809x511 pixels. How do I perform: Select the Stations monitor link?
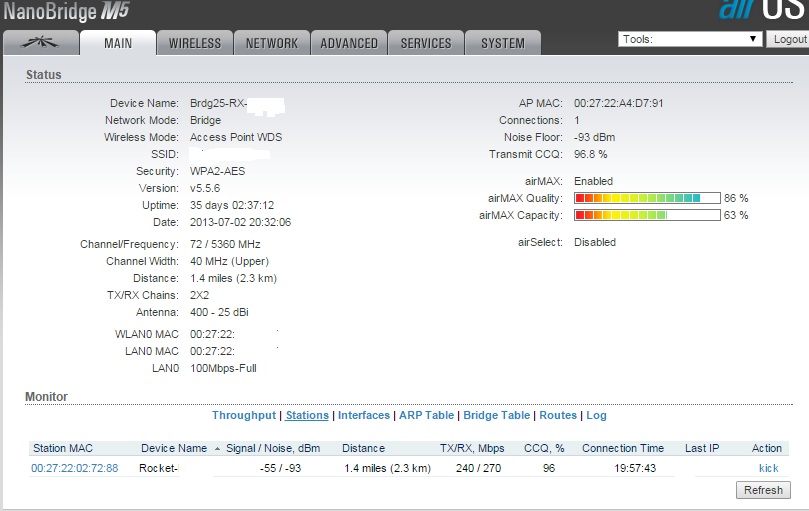307,415
